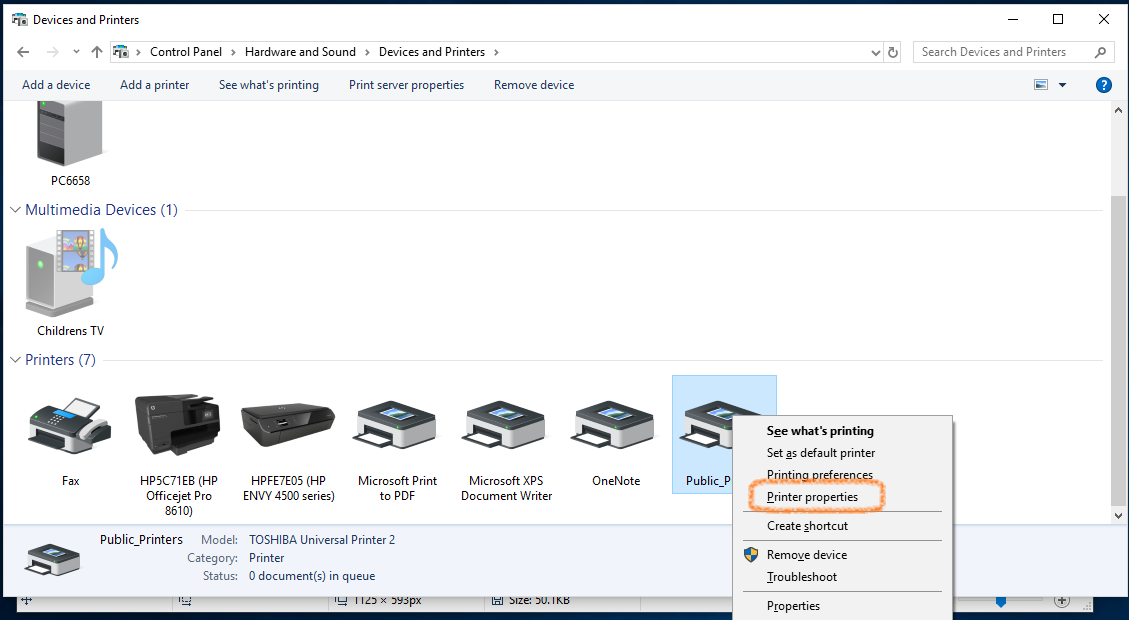The height and width of the screenshot is (620, 1129).
Task: Select the Microsoft XPS Document Writer printer
Action: tap(504, 425)
